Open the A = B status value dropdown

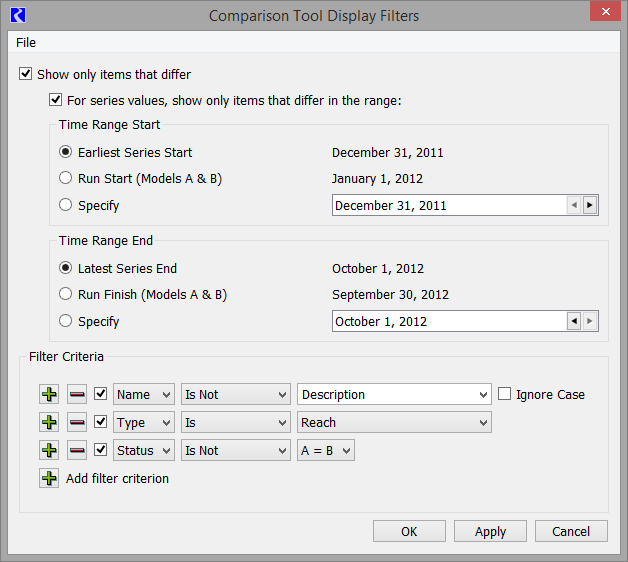coord(326,451)
